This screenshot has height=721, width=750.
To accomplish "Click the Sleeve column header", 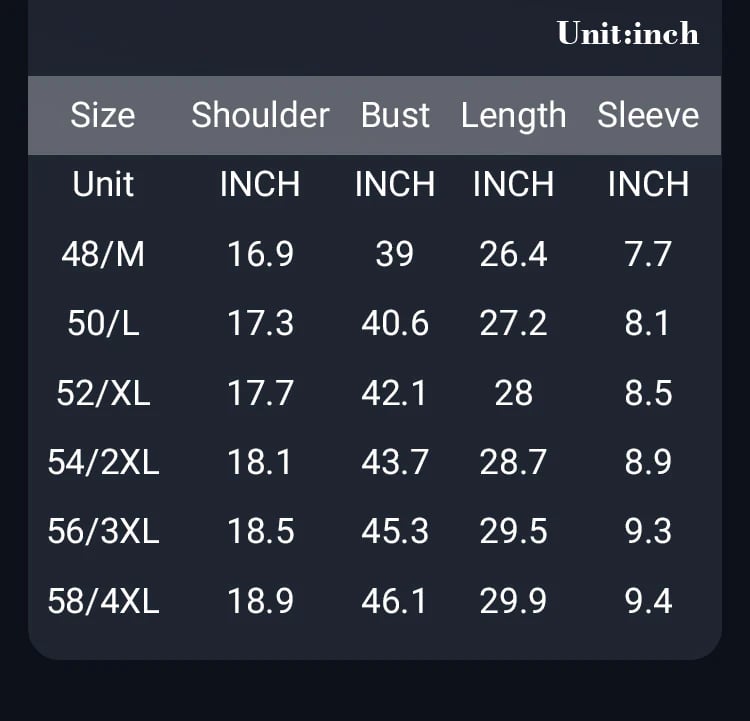I will click(x=648, y=116).
